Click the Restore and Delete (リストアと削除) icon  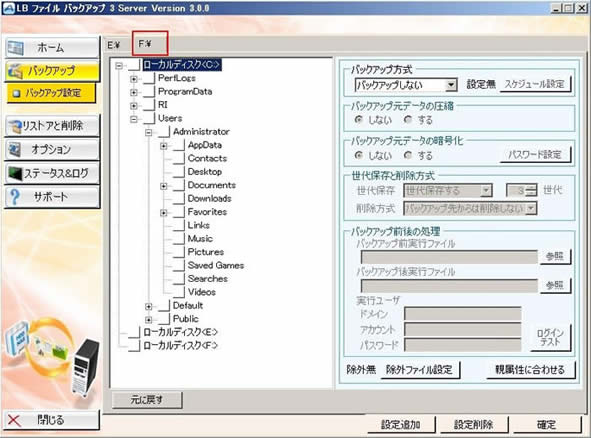[x=15, y=126]
